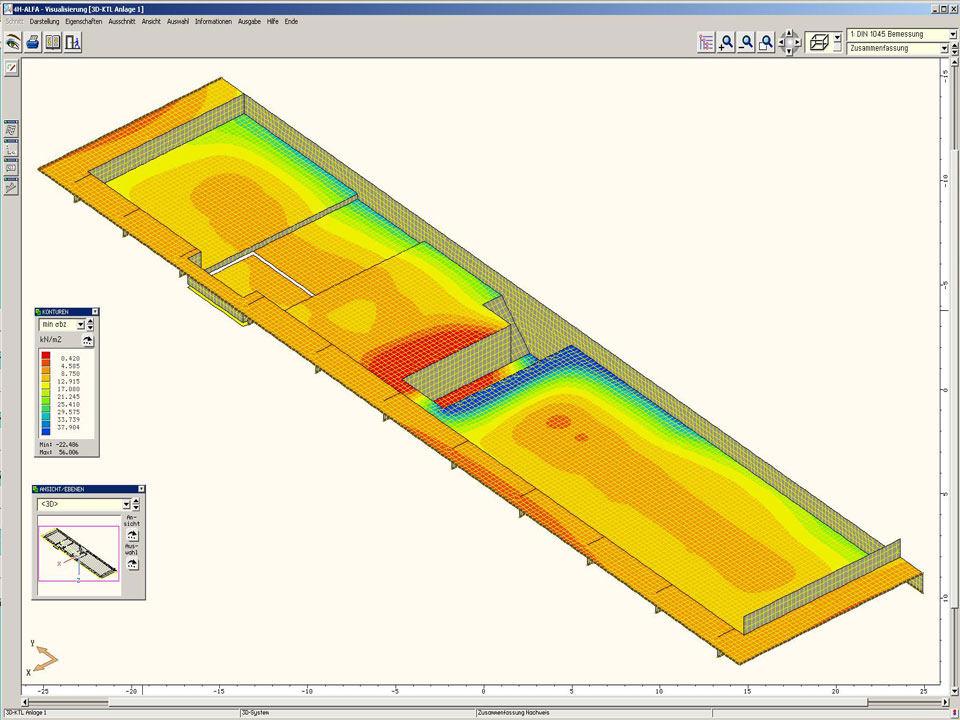Click the 3D model preview thumbnail

coord(78,548)
